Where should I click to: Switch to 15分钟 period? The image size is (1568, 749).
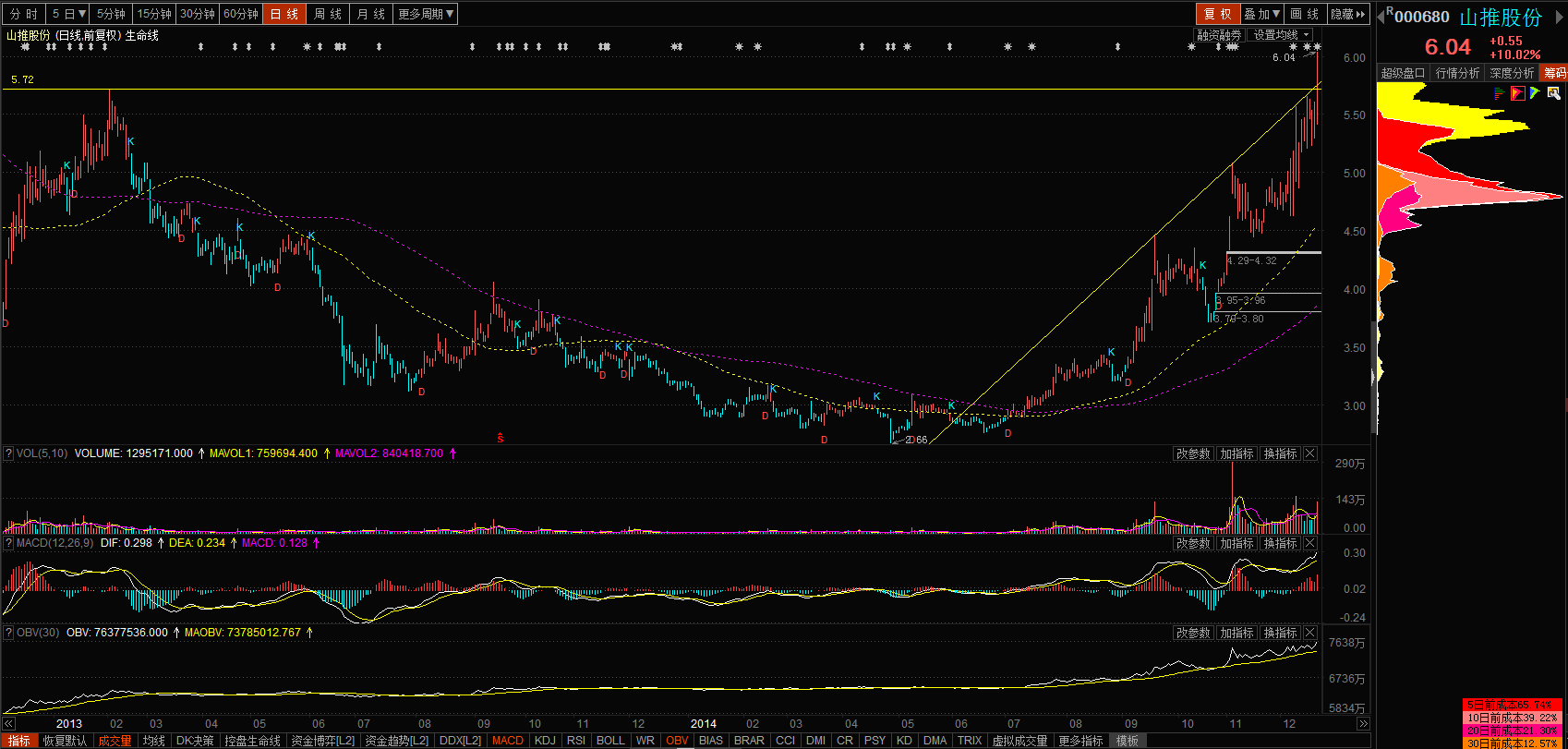(154, 14)
